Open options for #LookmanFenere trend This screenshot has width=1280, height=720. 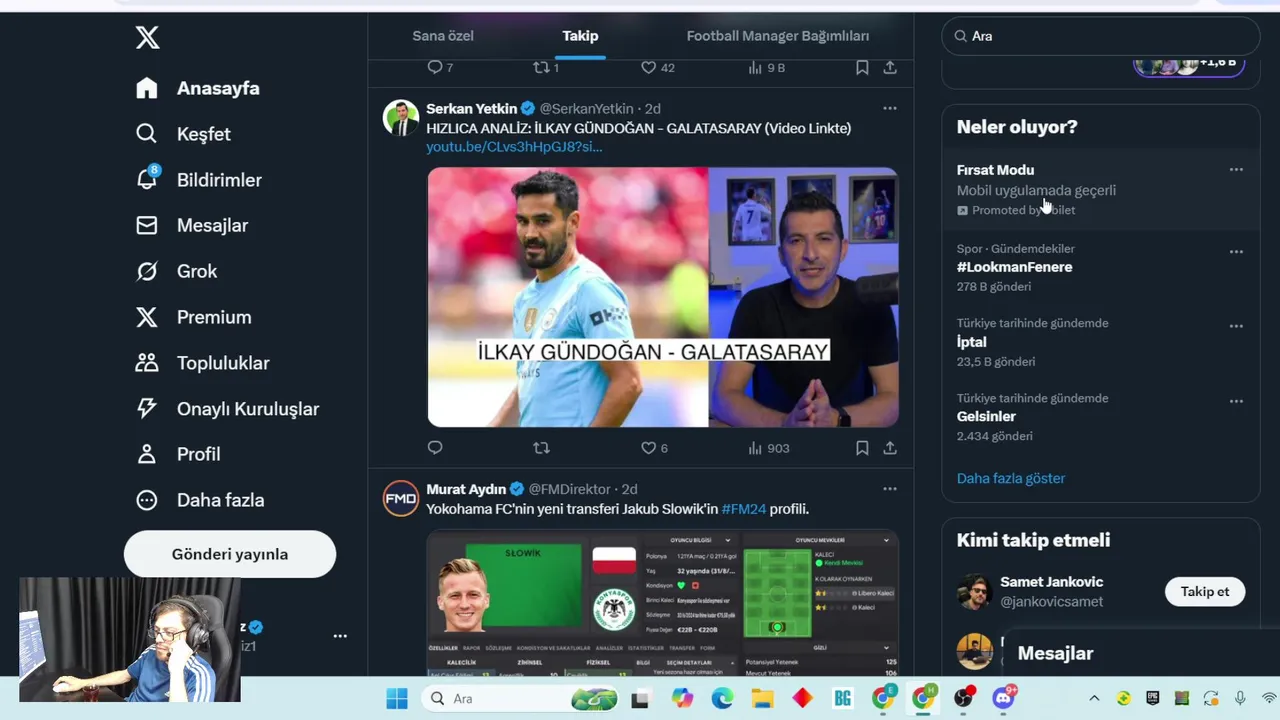click(1236, 251)
